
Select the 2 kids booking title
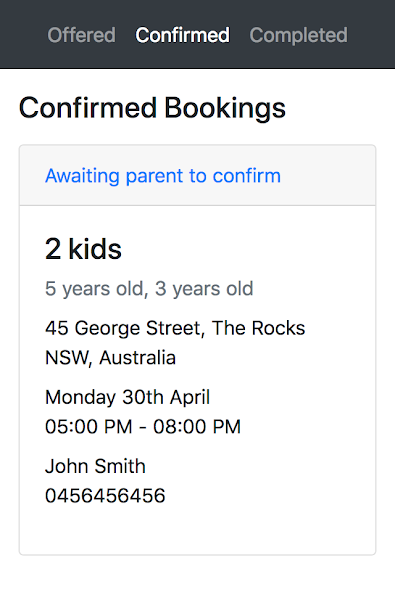(x=83, y=249)
